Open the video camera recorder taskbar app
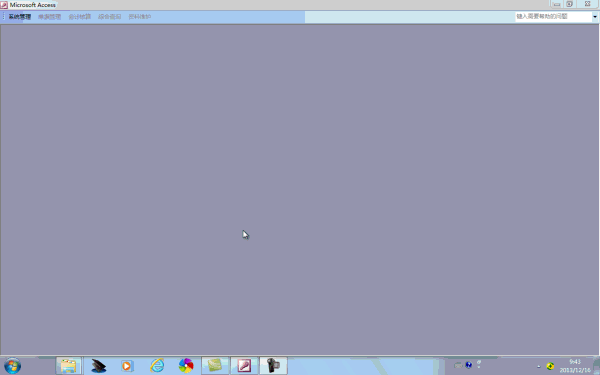 (273, 366)
